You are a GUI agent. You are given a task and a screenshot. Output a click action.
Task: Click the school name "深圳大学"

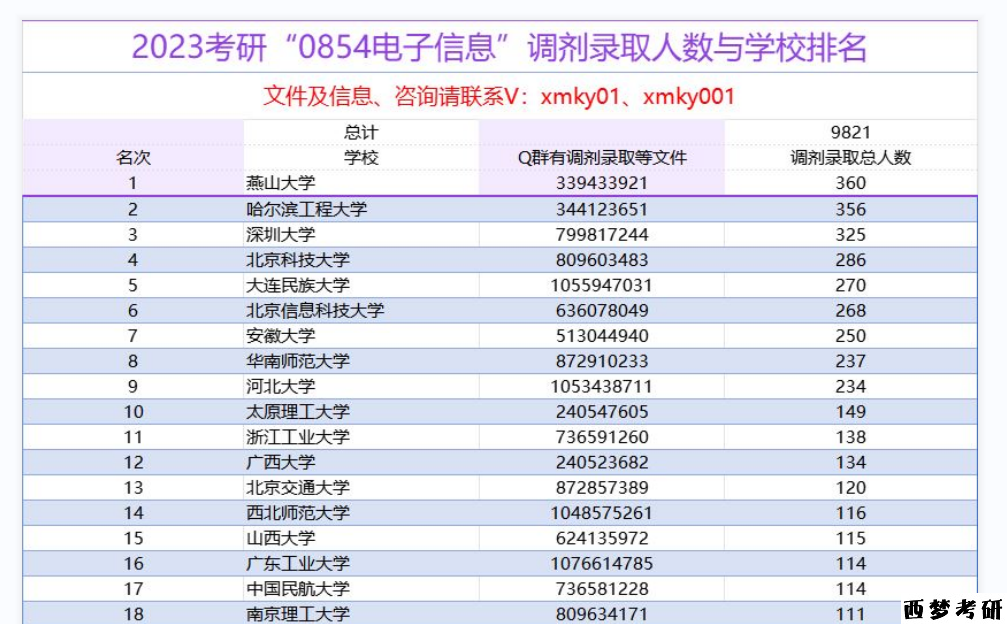pos(281,234)
